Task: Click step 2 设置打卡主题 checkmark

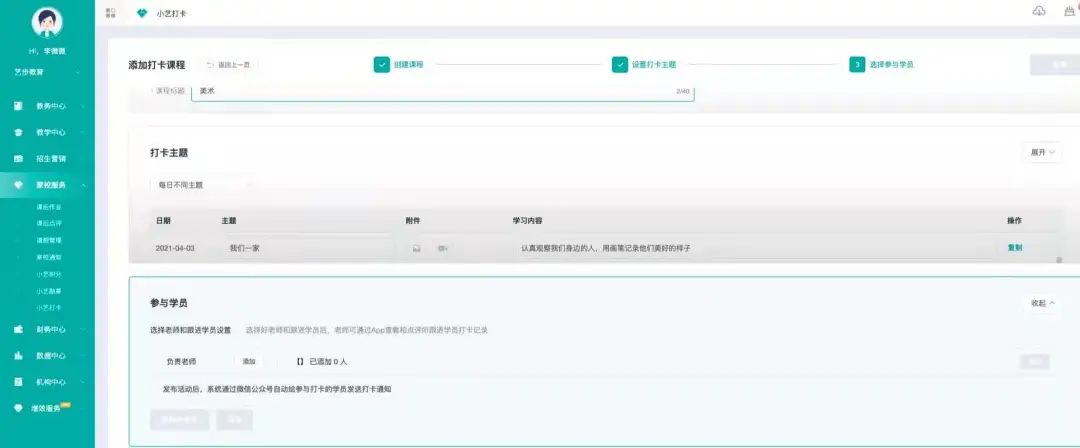Action: [x=620, y=64]
